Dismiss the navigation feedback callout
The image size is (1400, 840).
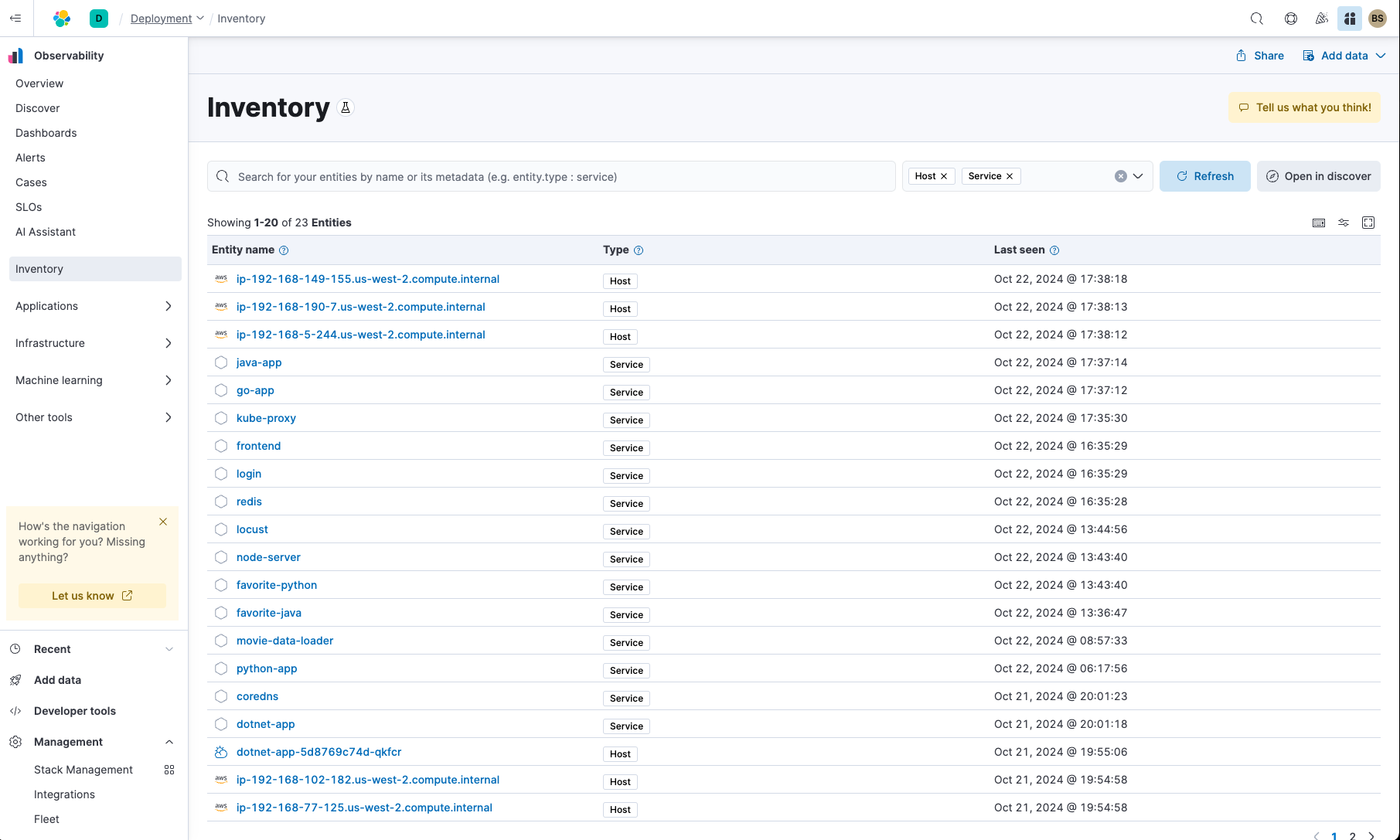(163, 522)
